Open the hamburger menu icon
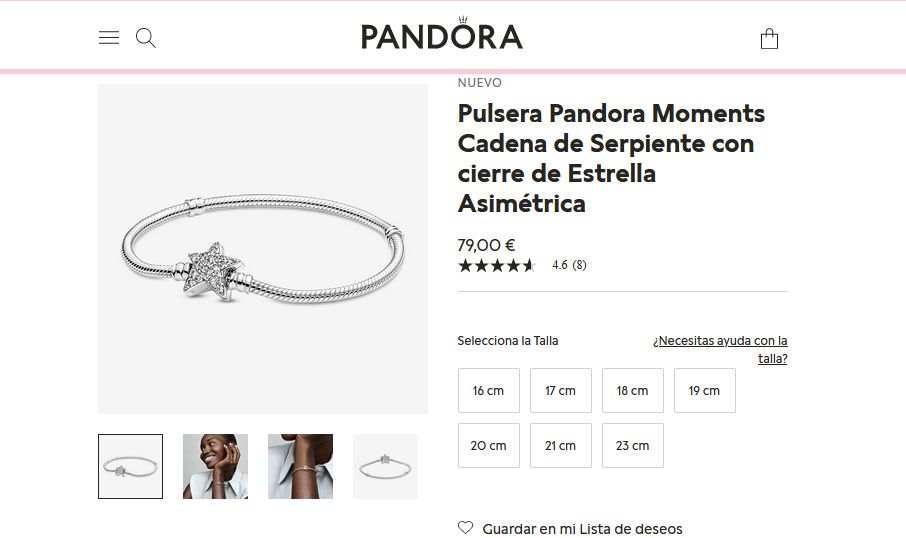 (109, 38)
